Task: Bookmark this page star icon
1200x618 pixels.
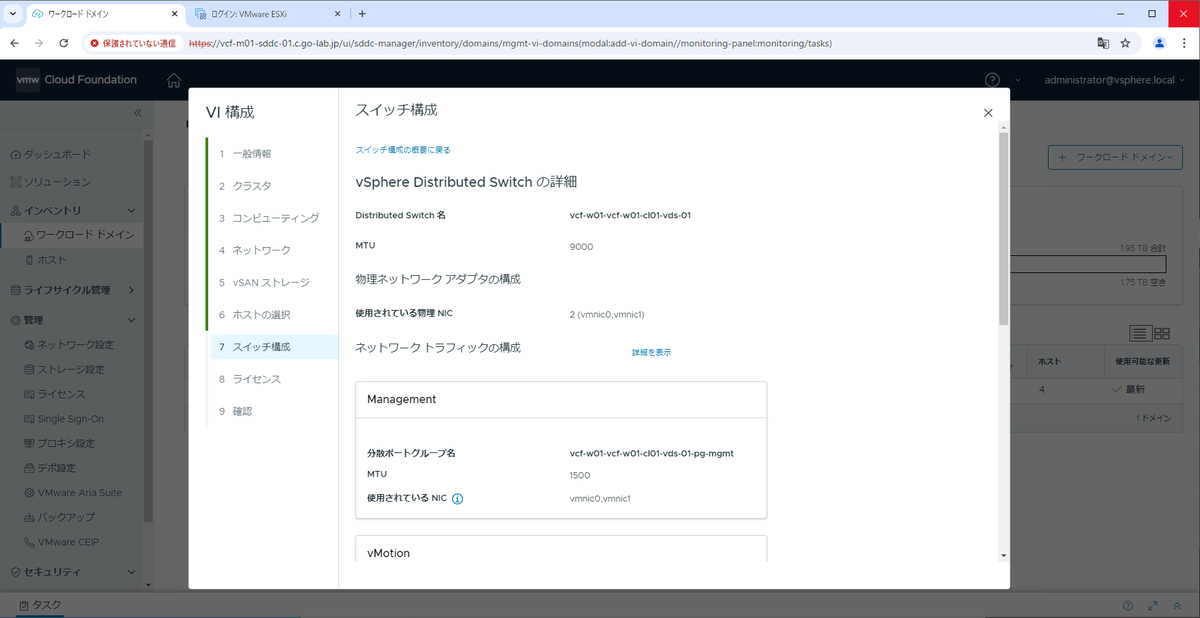Action: [x=1125, y=43]
